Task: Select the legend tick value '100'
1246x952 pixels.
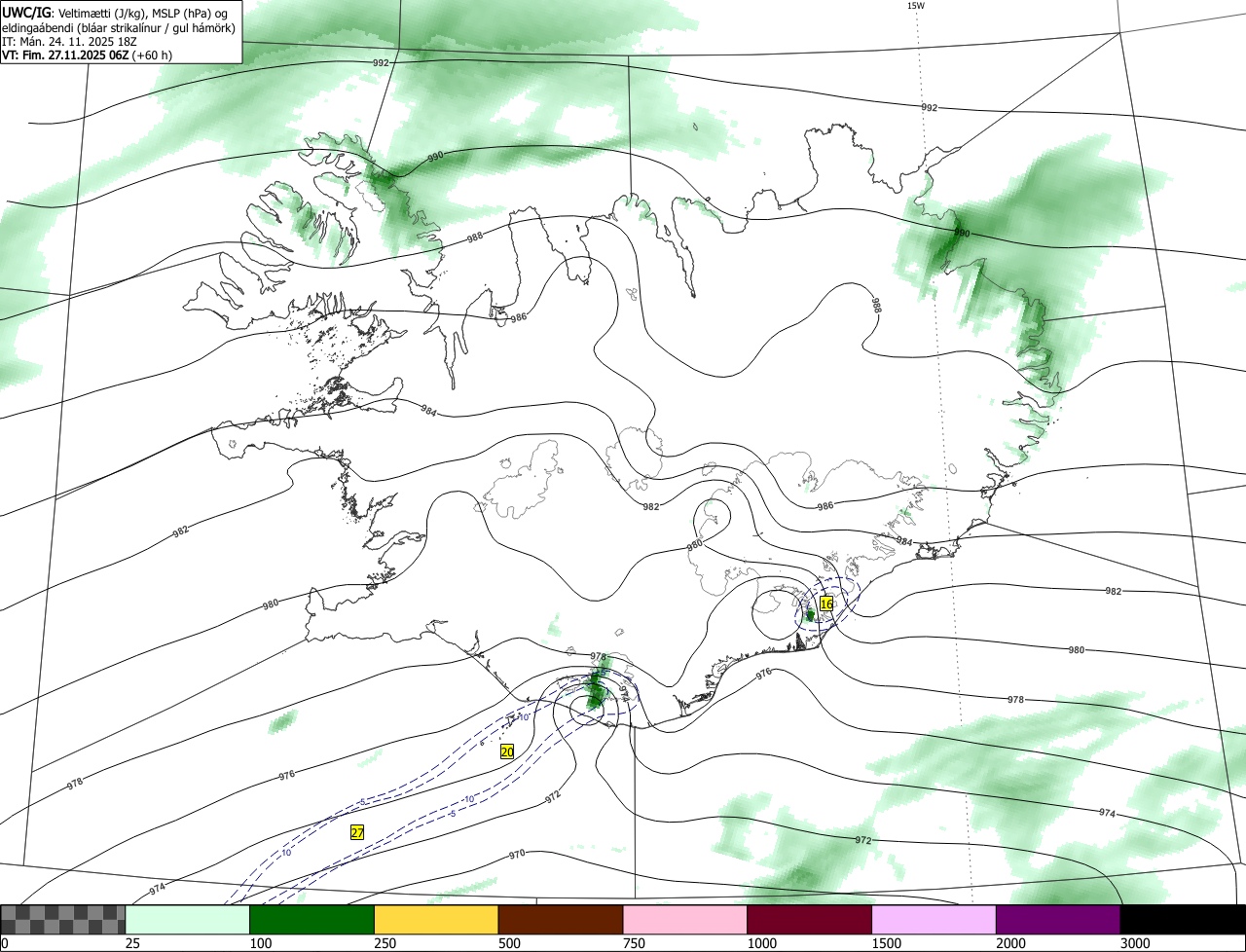Action: [x=261, y=943]
